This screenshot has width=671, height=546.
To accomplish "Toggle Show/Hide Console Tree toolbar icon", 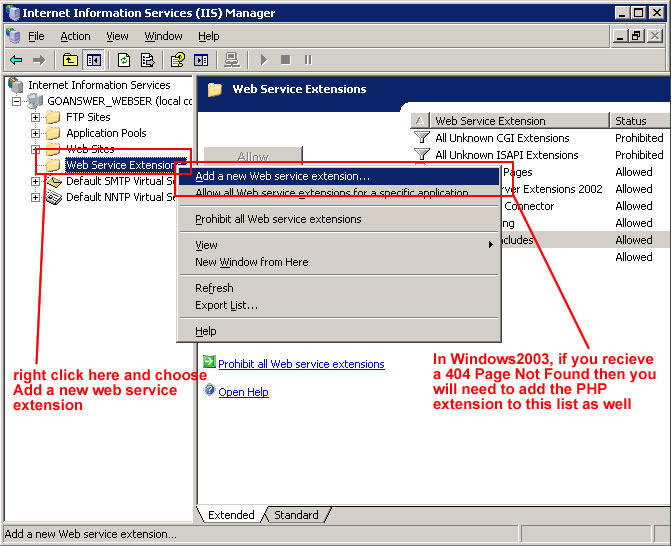I will (x=93, y=60).
